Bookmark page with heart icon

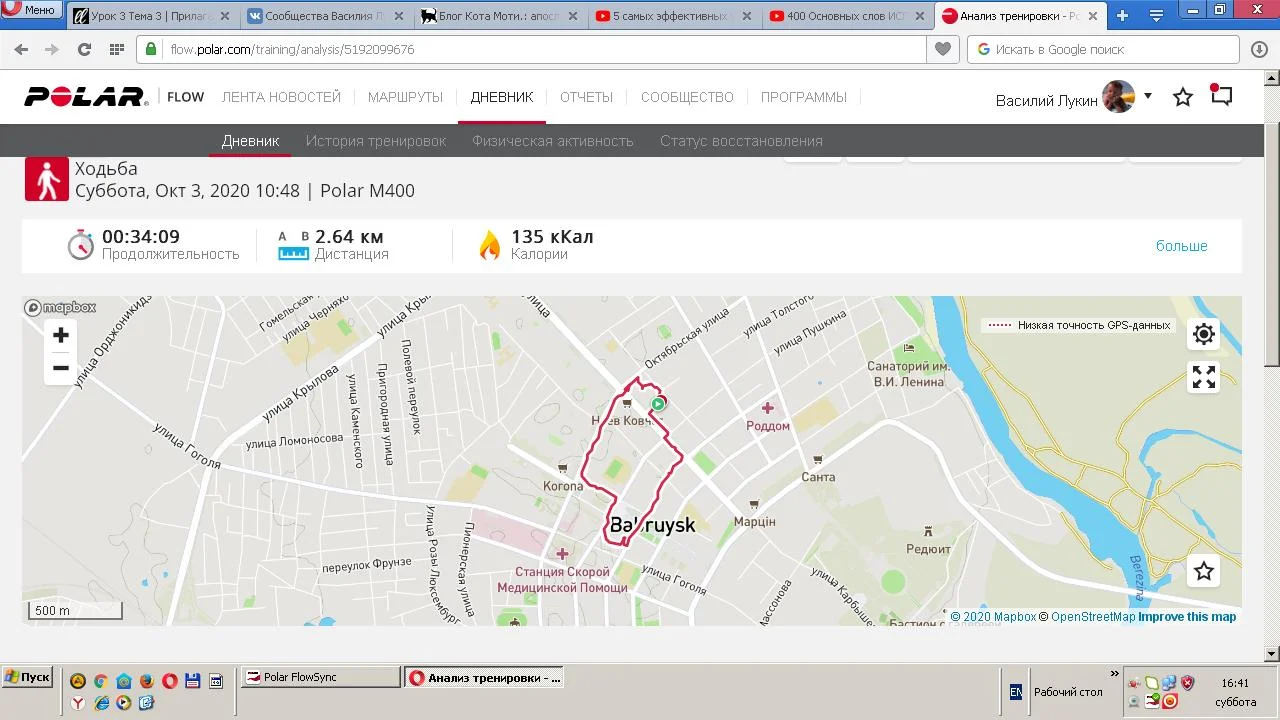942,49
